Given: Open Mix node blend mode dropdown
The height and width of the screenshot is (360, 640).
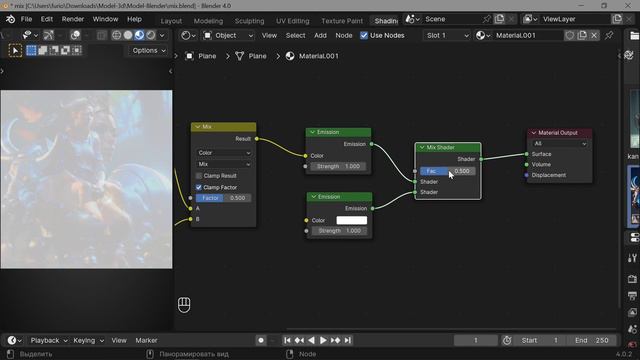Looking at the screenshot, I should click(x=223, y=164).
